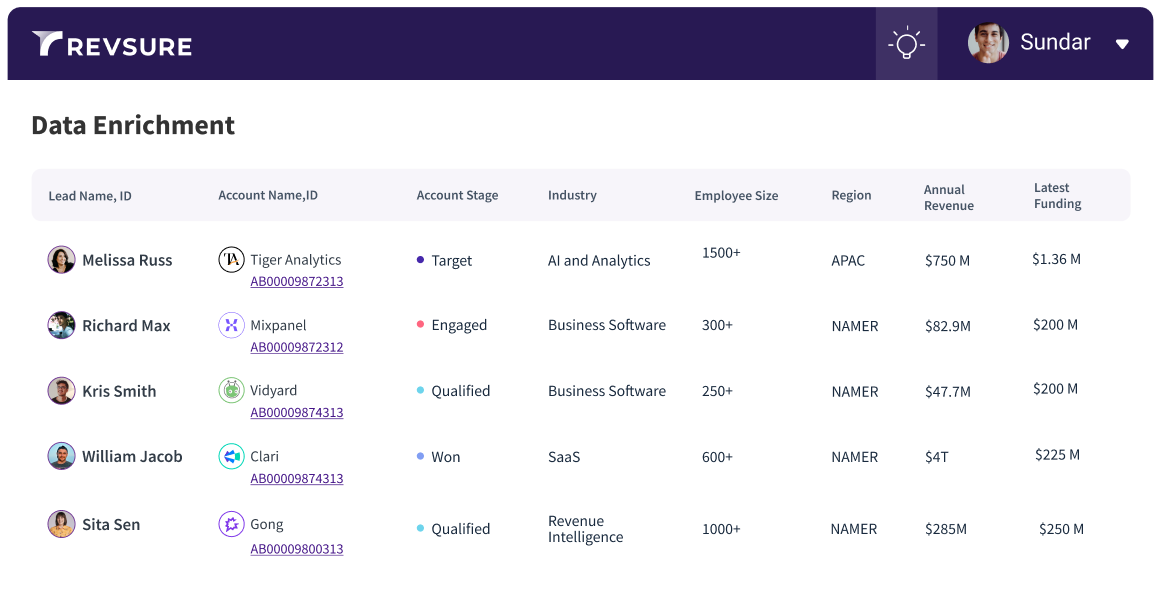Click Sita Sen avatar photo
The height and width of the screenshot is (591, 1159).
coord(61,524)
